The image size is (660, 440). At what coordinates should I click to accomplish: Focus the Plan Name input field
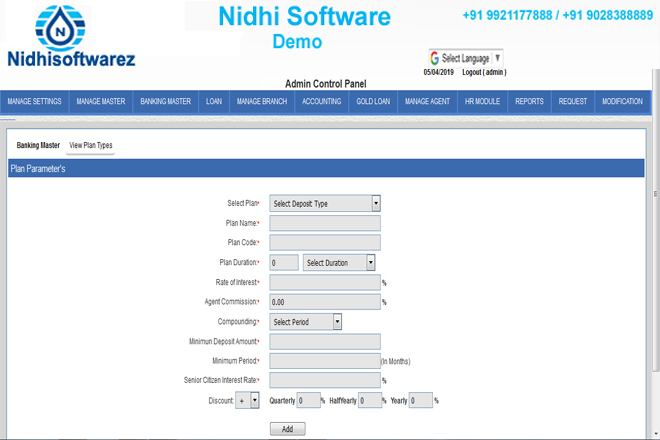[325, 223]
